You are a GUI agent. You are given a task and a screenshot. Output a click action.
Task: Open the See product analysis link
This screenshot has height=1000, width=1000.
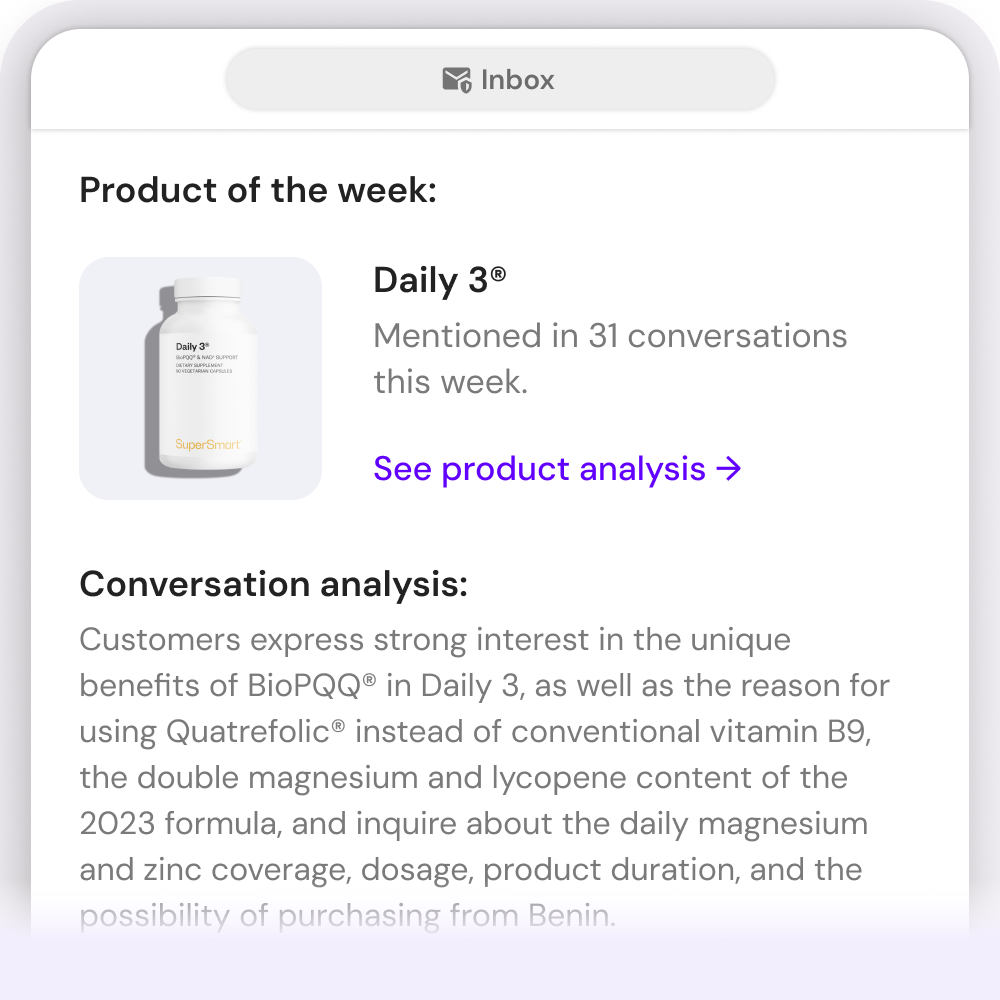click(x=539, y=468)
